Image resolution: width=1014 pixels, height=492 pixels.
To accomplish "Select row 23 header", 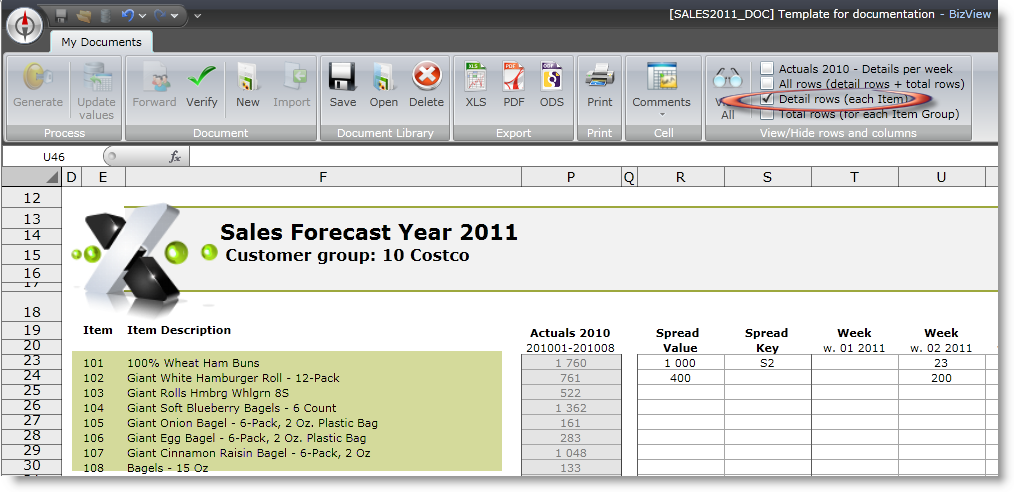I will [x=31, y=361].
